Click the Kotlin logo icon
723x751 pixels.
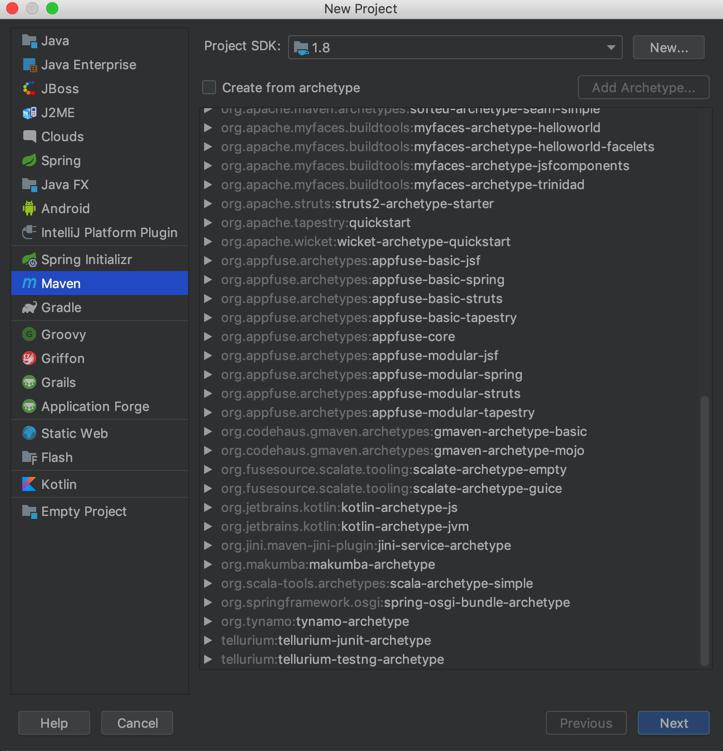pyautogui.click(x=29, y=485)
